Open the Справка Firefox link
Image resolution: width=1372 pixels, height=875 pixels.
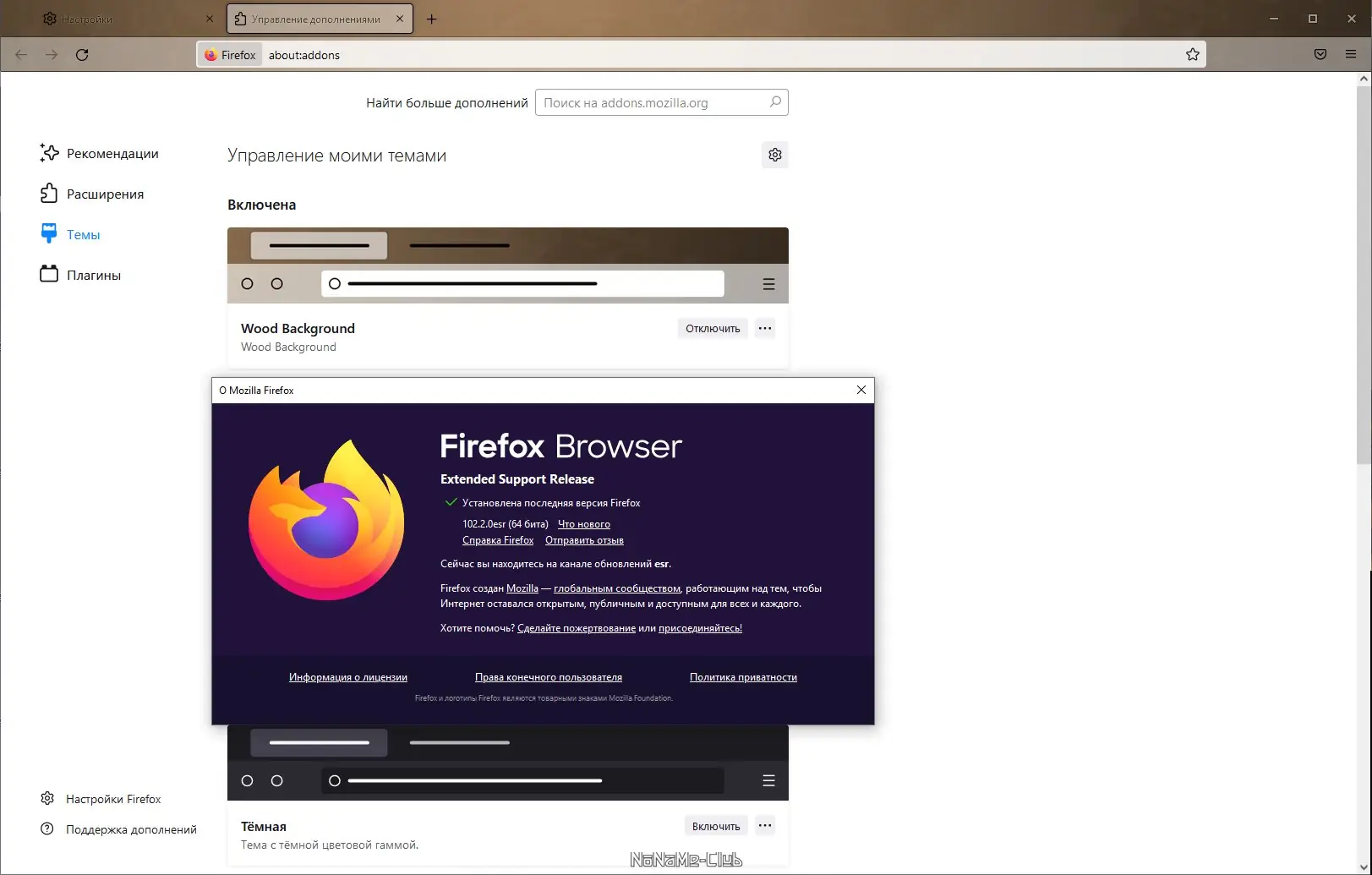(x=498, y=540)
